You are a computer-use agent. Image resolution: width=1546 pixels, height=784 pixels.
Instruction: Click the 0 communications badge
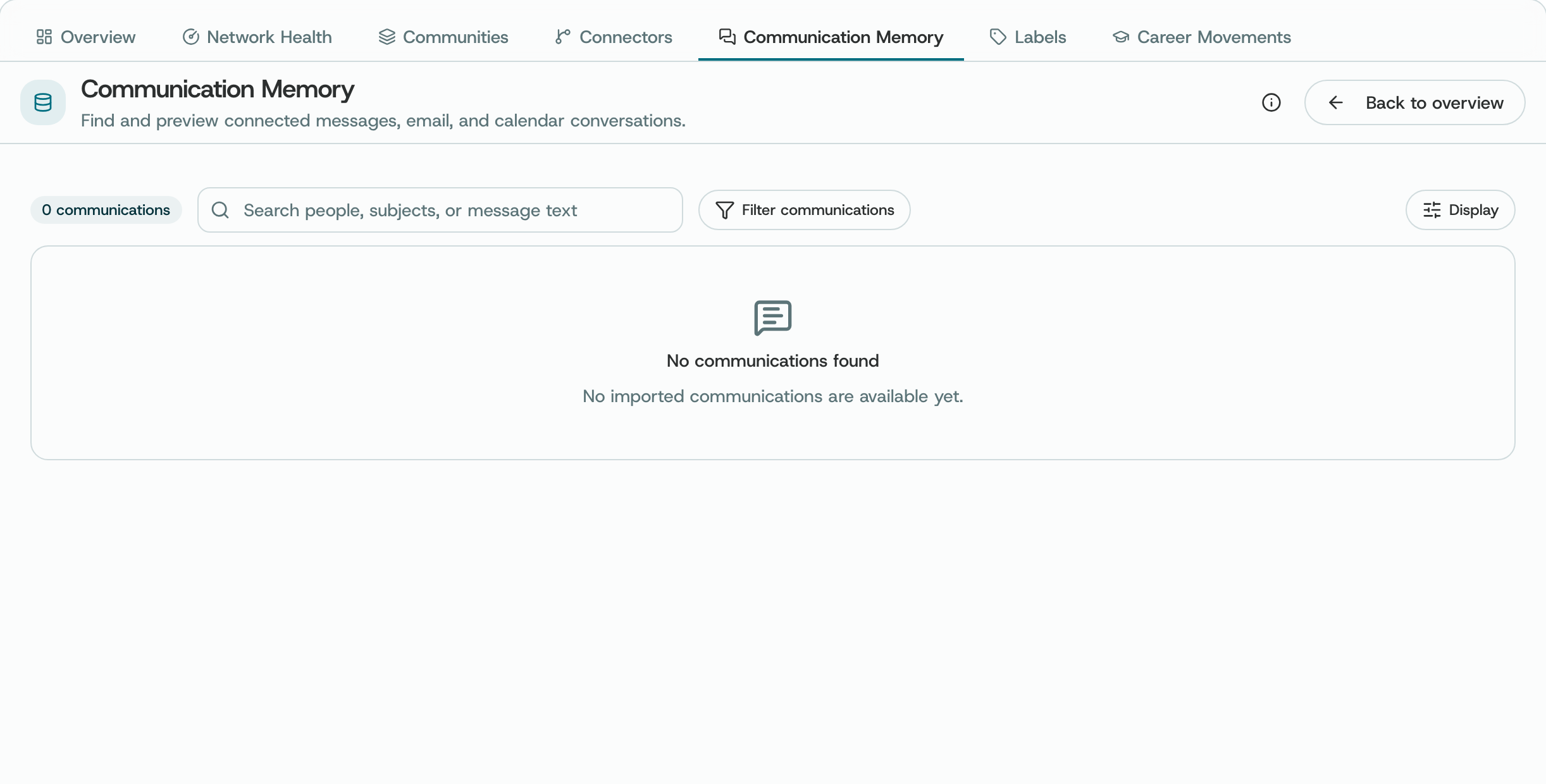click(x=106, y=210)
